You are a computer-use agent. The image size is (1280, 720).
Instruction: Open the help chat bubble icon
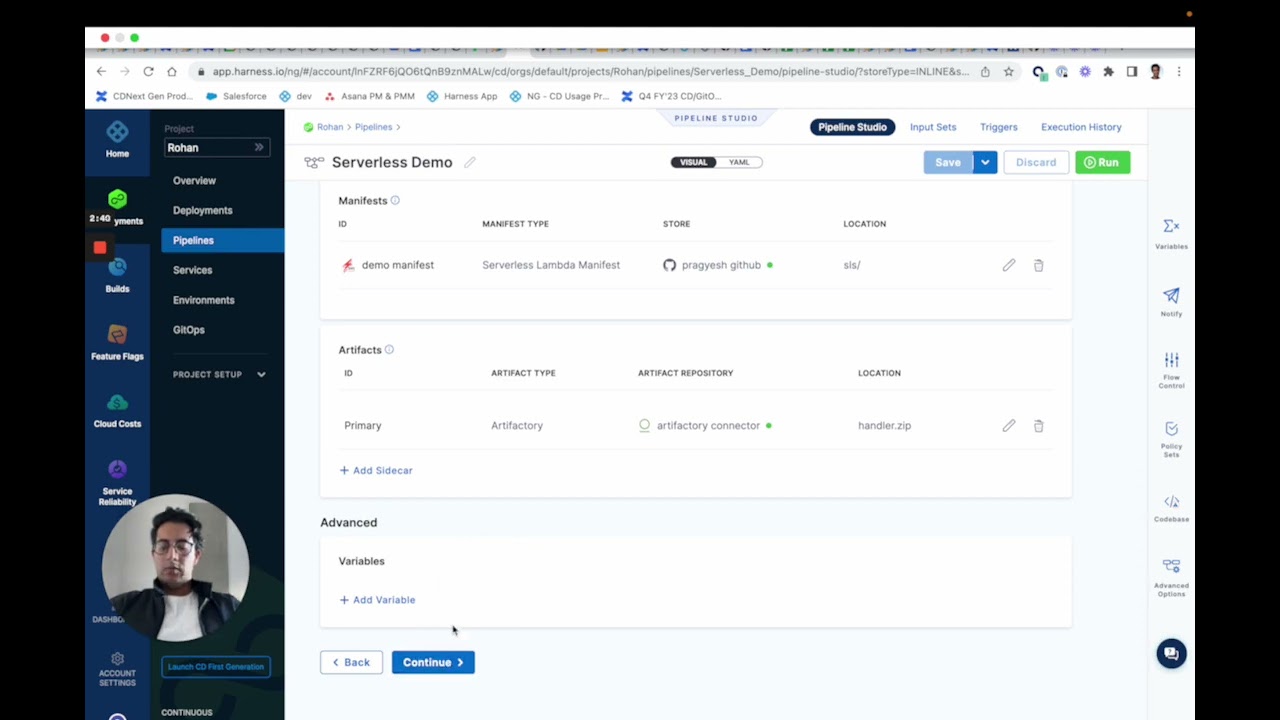click(1171, 654)
